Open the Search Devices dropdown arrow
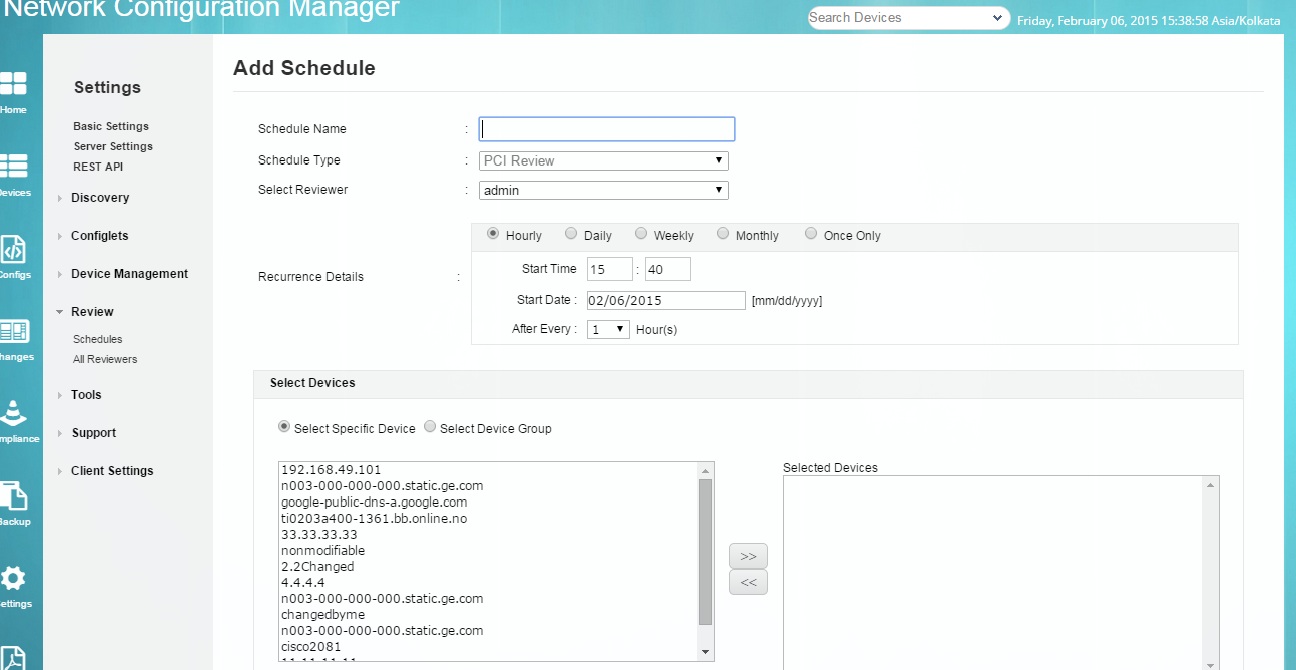Viewport: 1296px width, 670px height. 997,17
